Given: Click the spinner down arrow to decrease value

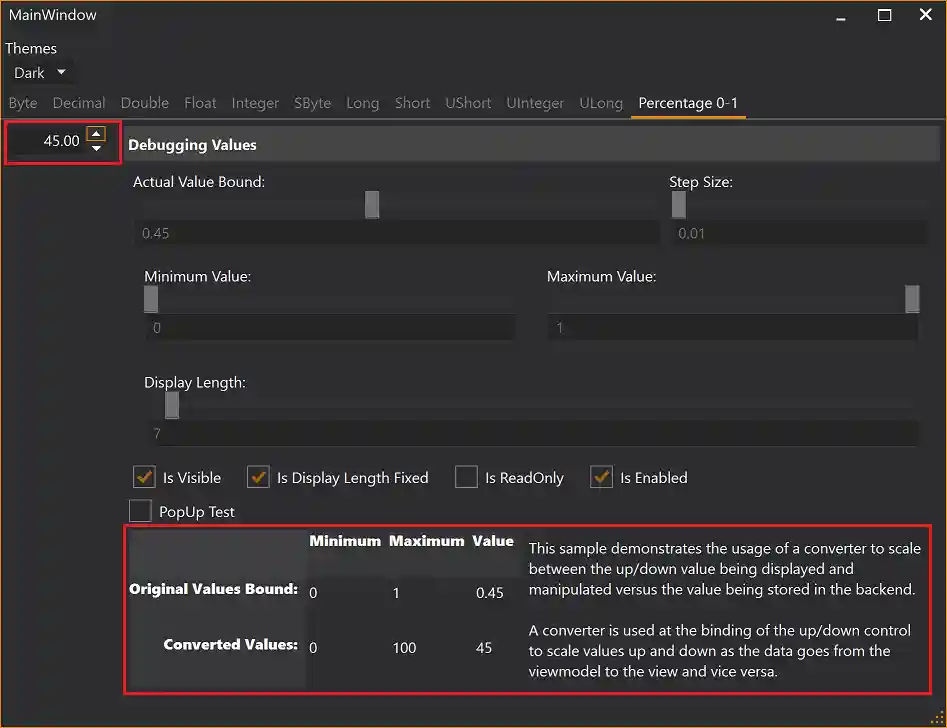Looking at the screenshot, I should 96,148.
